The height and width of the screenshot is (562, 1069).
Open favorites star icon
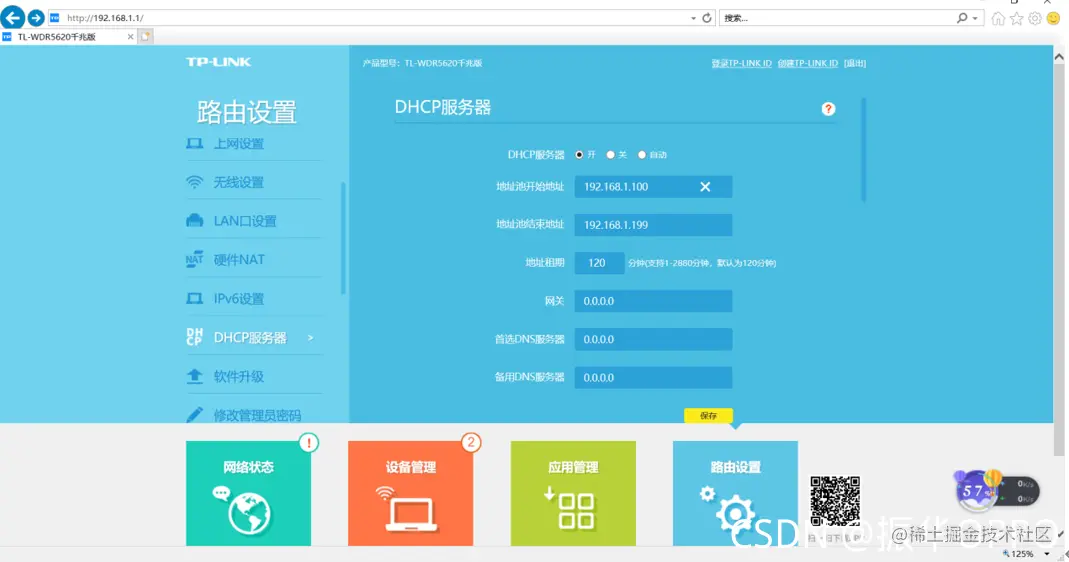pos(1017,18)
